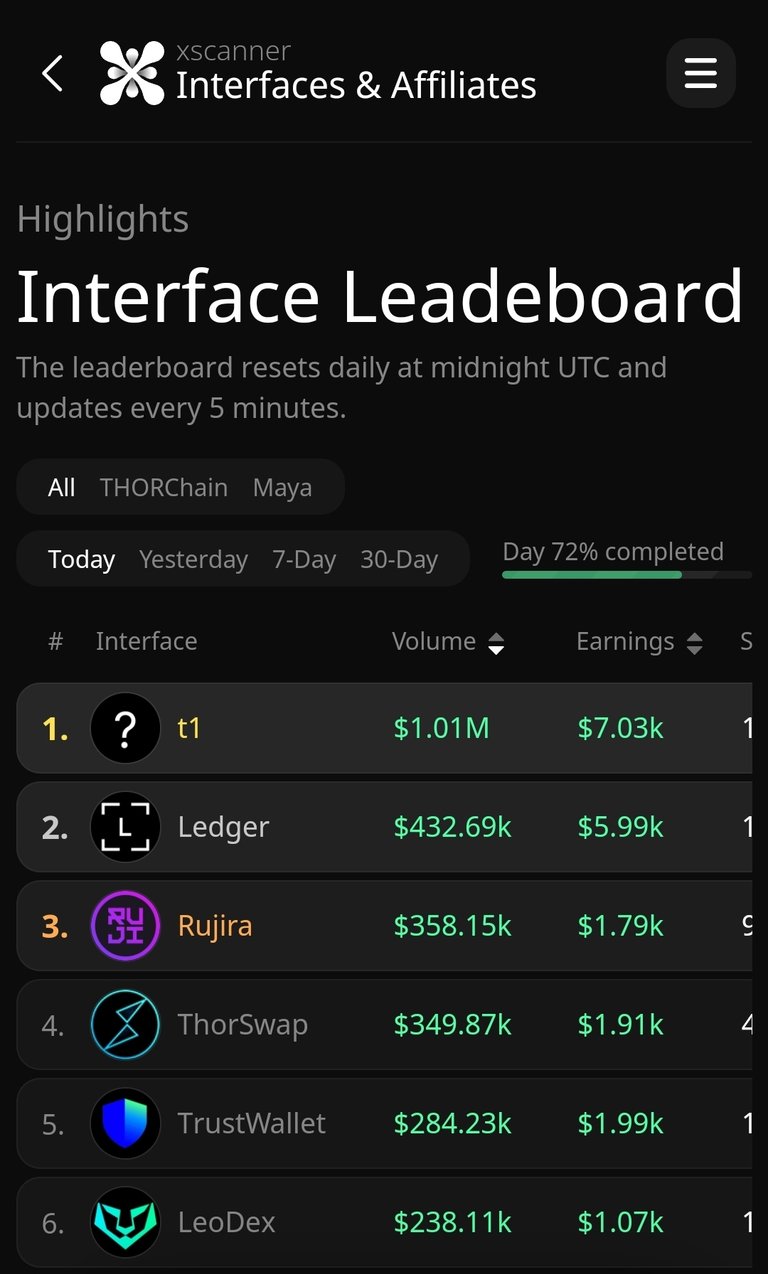Click the day completed progress bar
Viewport: 768px width, 1274px height.
[627, 575]
